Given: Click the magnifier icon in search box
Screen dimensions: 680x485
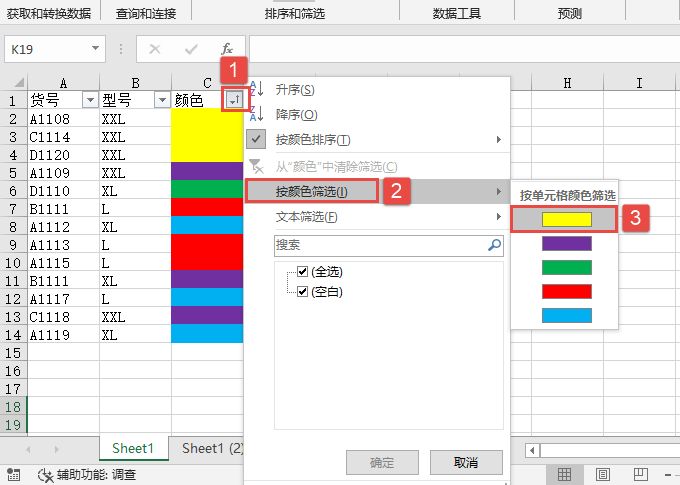Looking at the screenshot, I should pyautogui.click(x=494, y=245).
